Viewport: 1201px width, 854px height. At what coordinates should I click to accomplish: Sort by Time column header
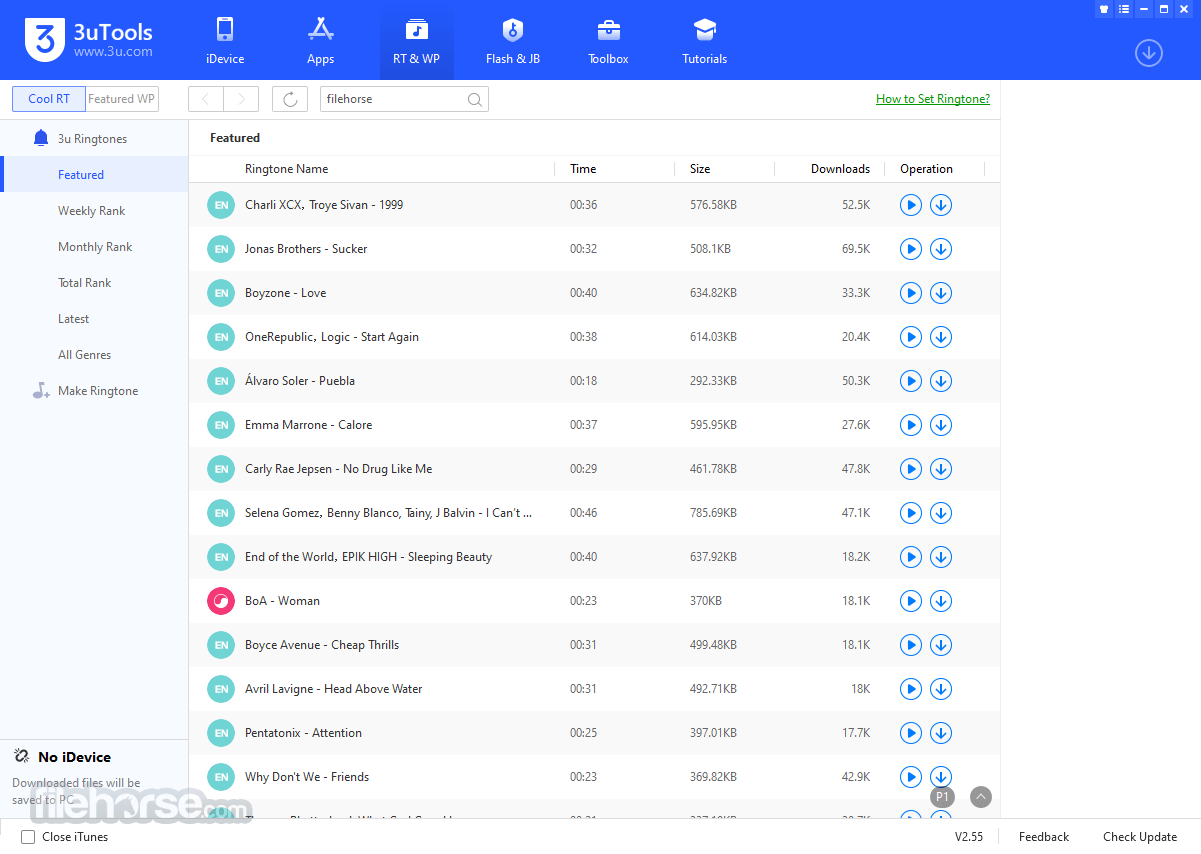(583, 169)
